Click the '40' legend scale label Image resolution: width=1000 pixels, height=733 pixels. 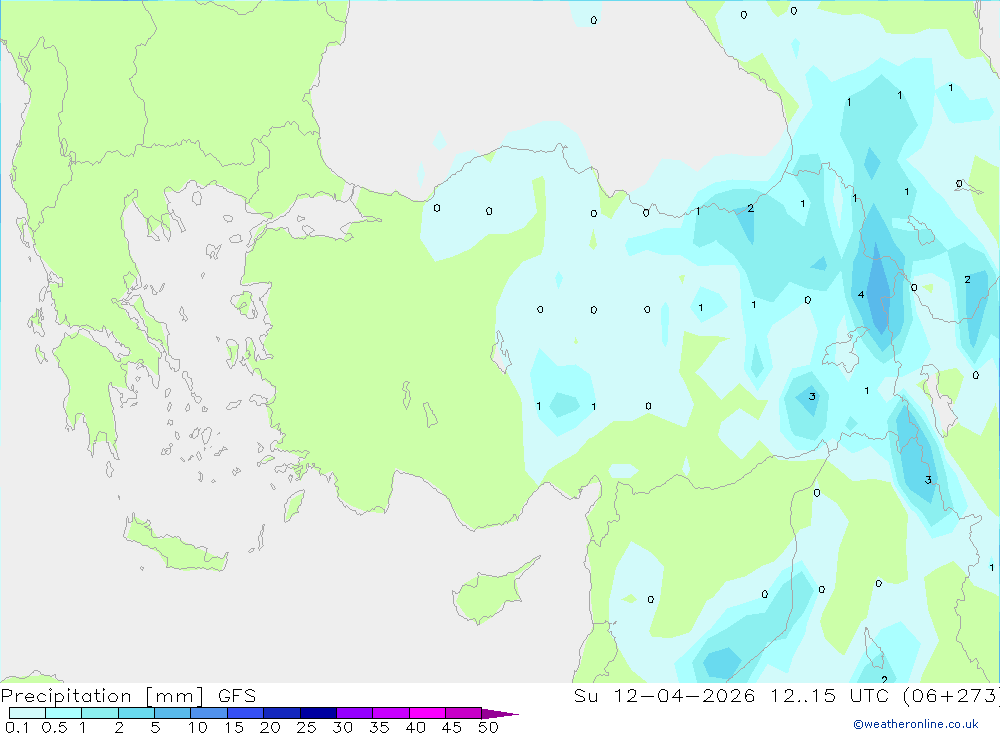click(x=415, y=727)
